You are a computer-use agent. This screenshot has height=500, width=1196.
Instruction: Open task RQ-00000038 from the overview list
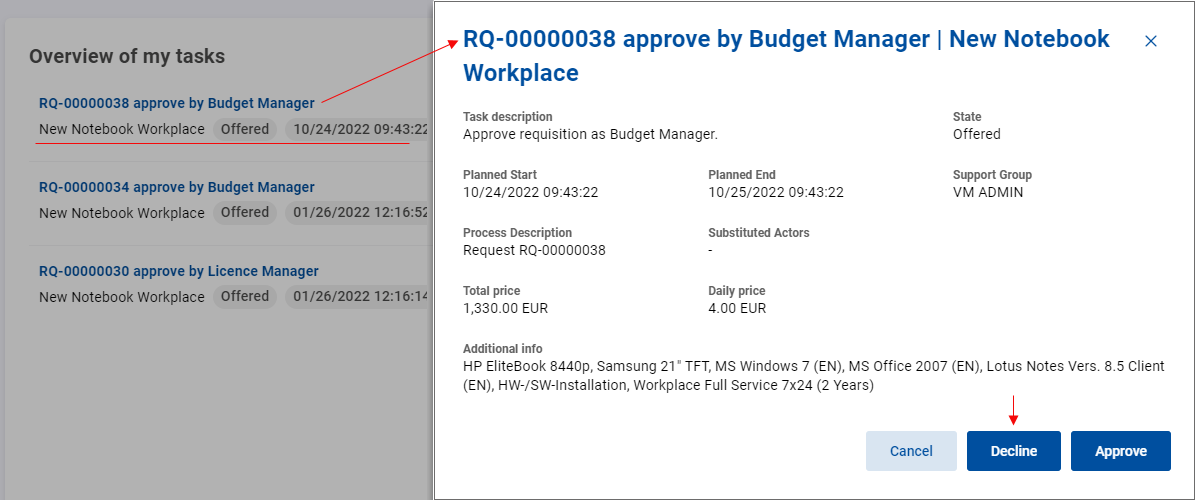[176, 102]
